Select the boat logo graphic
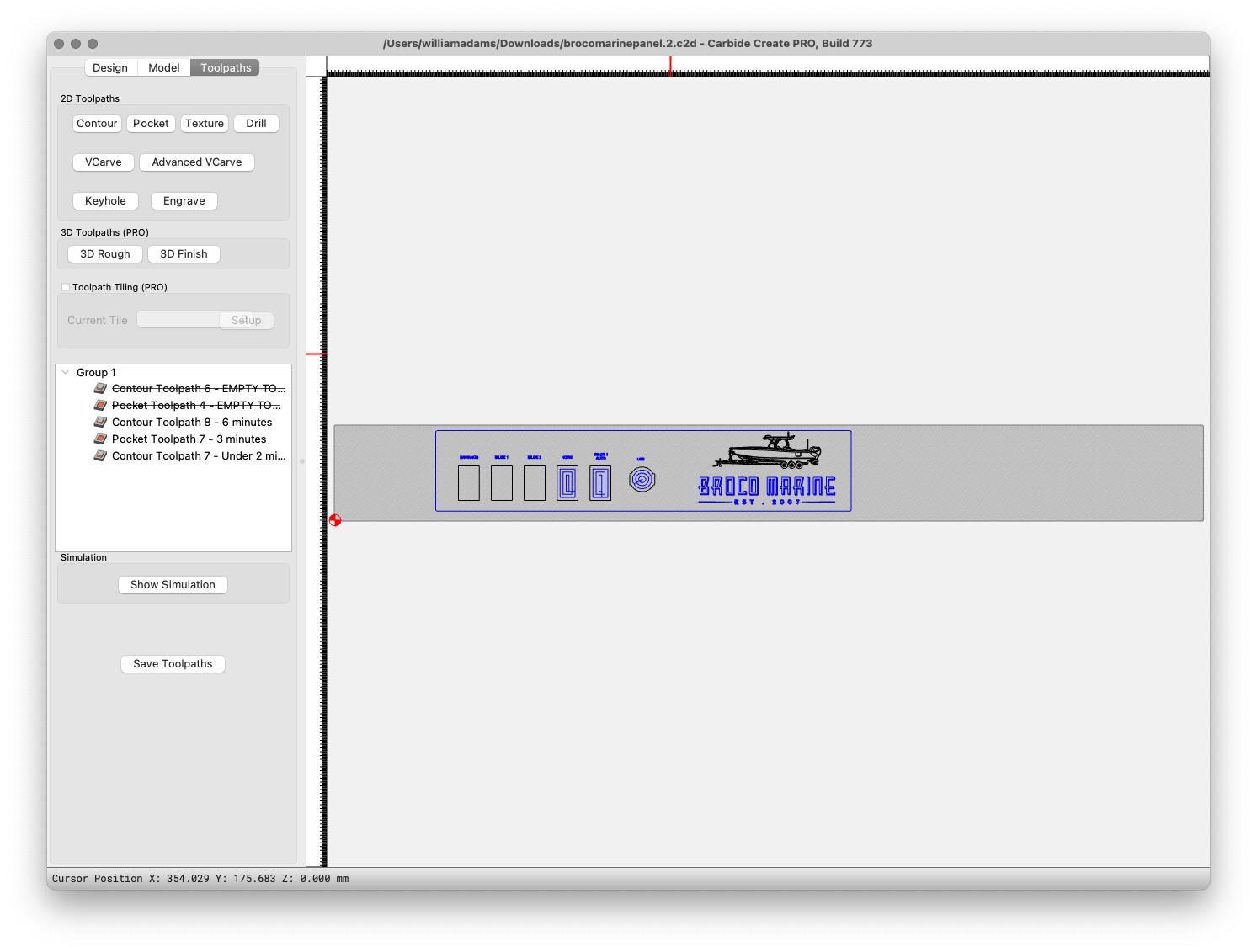Image resolution: width=1257 pixels, height=952 pixels. [x=767, y=451]
